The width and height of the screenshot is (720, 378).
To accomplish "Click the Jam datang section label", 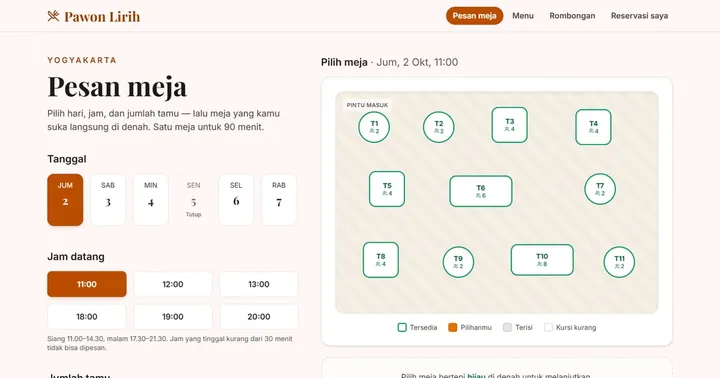I will coord(76,256).
